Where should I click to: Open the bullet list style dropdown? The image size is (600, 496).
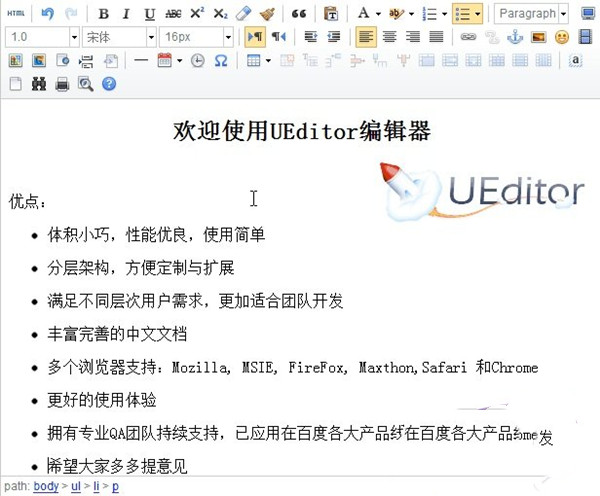click(x=478, y=14)
